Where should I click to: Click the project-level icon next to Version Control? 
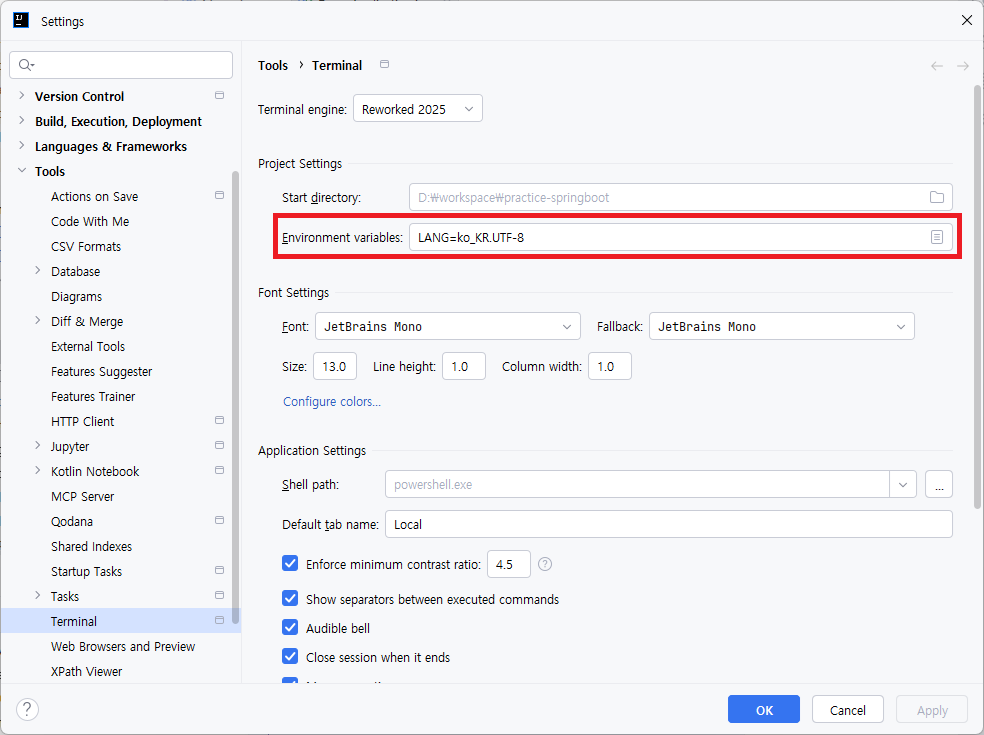219,95
